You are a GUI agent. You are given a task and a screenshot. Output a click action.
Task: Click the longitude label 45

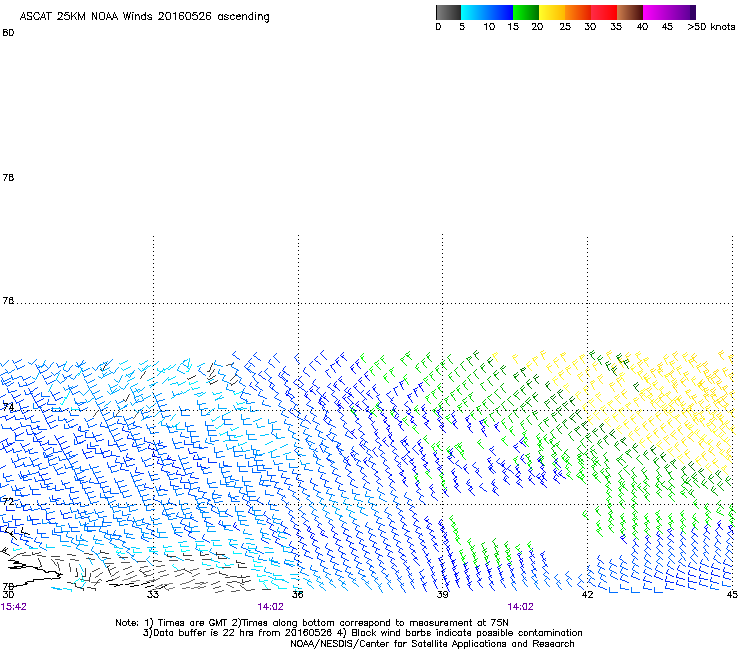pyautogui.click(x=732, y=594)
